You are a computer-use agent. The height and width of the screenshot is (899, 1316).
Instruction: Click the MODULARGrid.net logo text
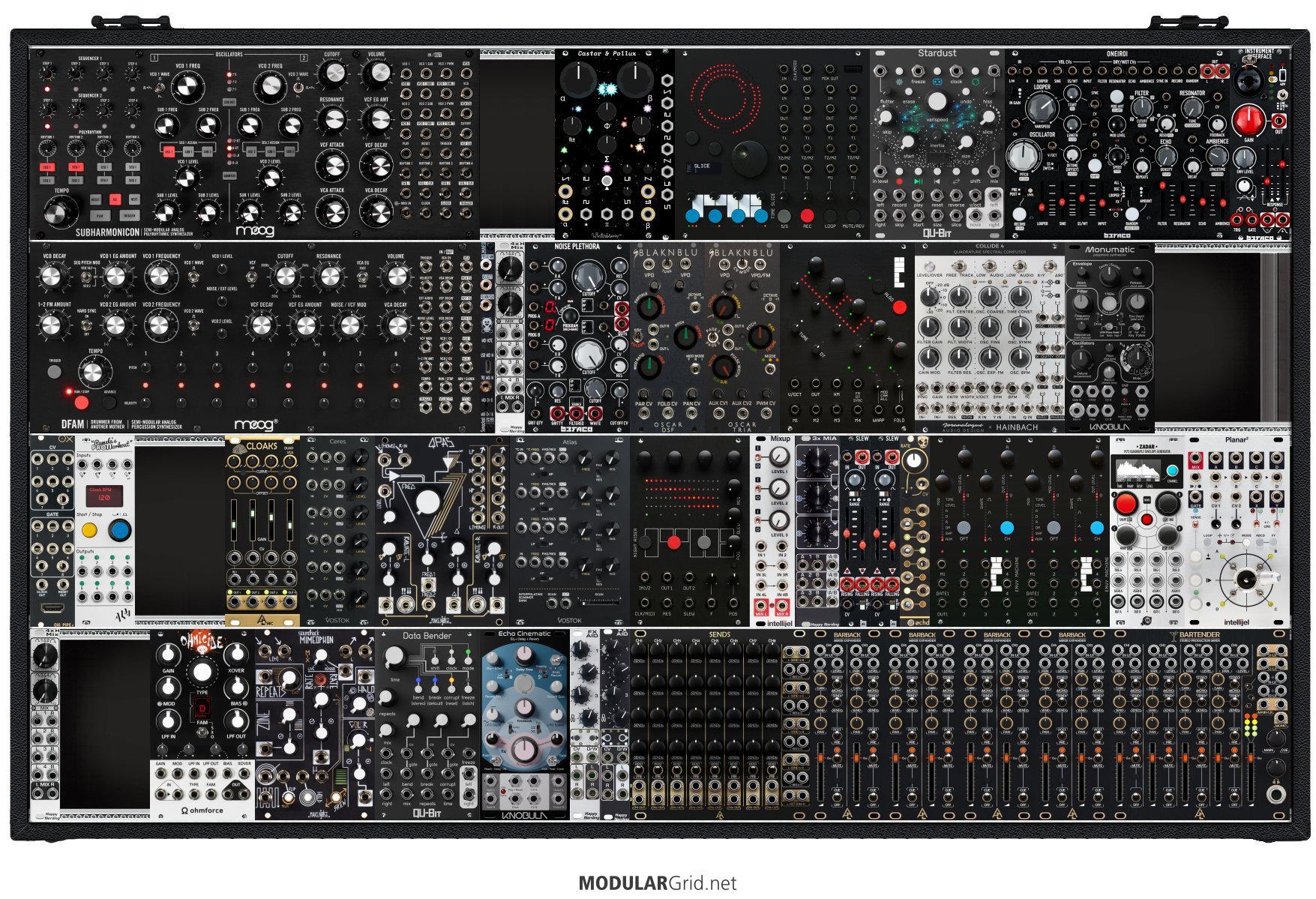pyautogui.click(x=657, y=883)
